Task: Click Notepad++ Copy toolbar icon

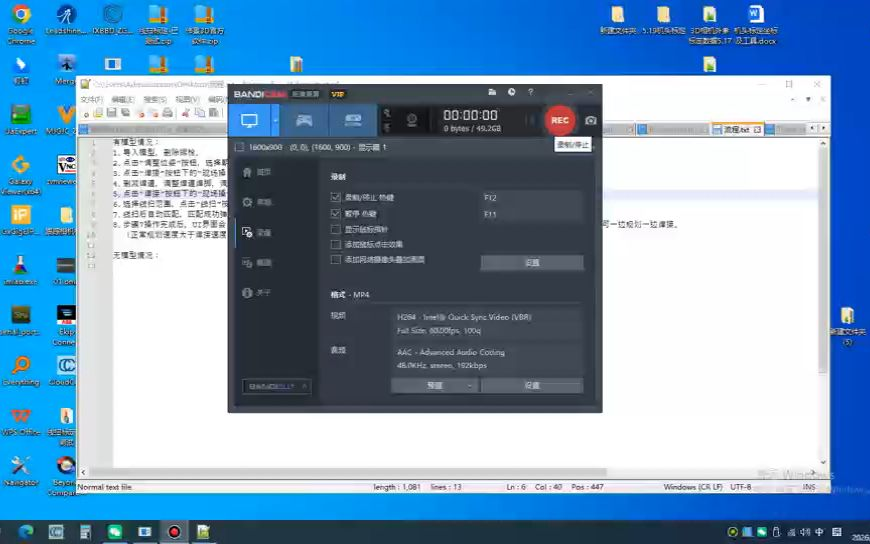Action: click(x=199, y=113)
